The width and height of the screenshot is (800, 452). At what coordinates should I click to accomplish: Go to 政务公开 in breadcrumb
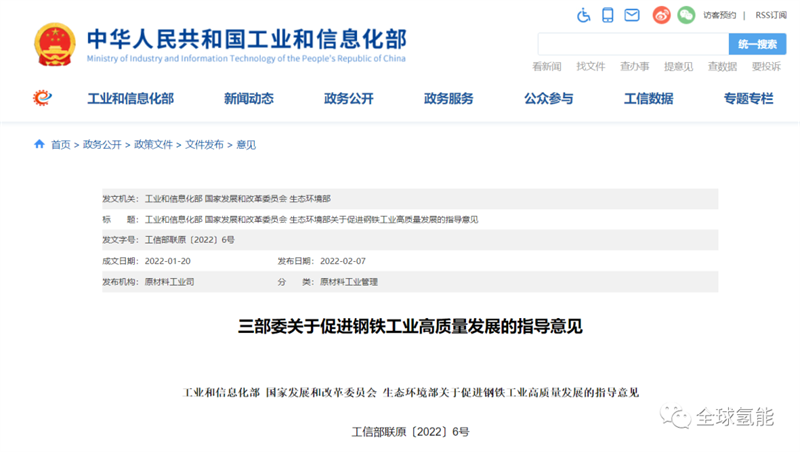click(x=102, y=145)
